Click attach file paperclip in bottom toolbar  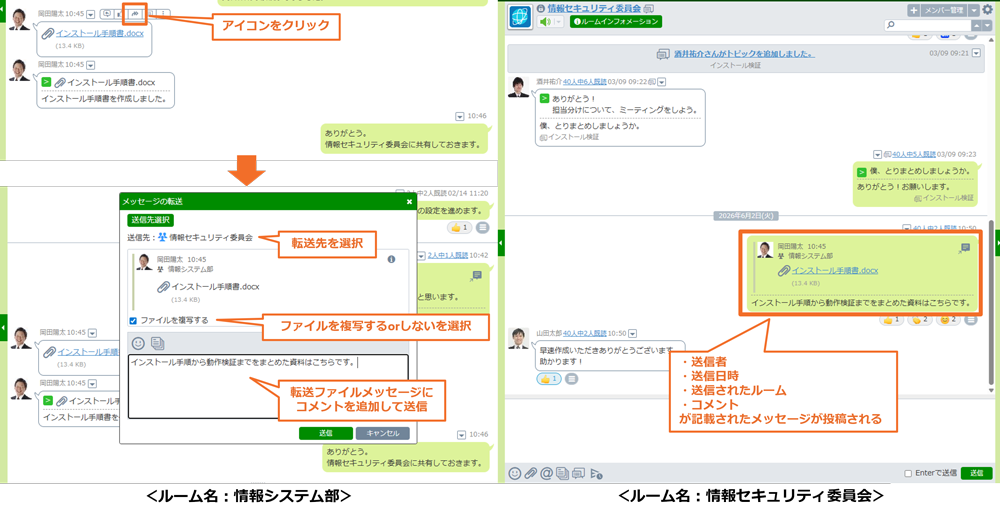click(530, 473)
